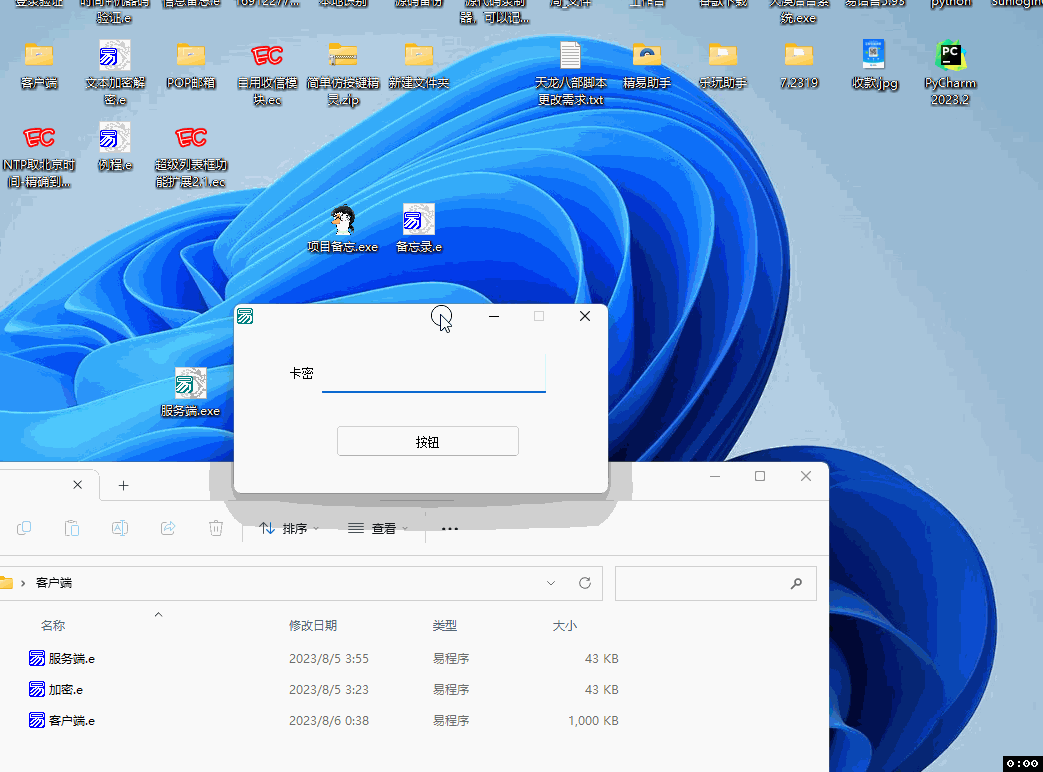
Task: Click the delete icon in Explorer toolbar
Action: coord(216,528)
